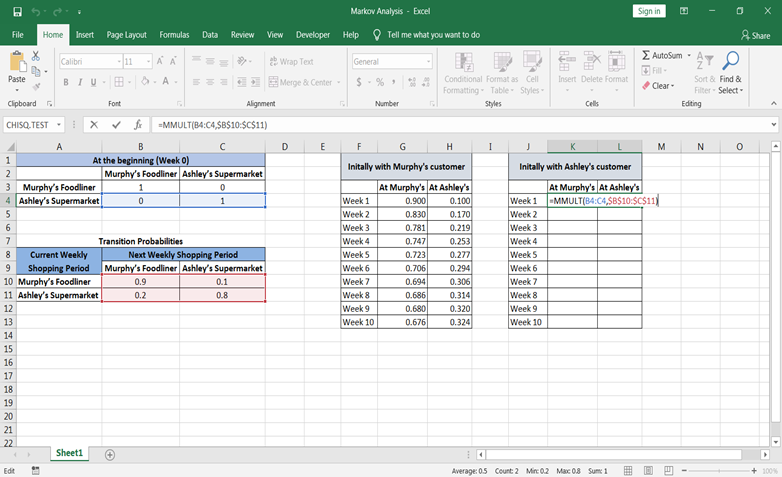Image resolution: width=782 pixels, height=477 pixels.
Task: Click the Cut scissors icon
Action: 36,56
